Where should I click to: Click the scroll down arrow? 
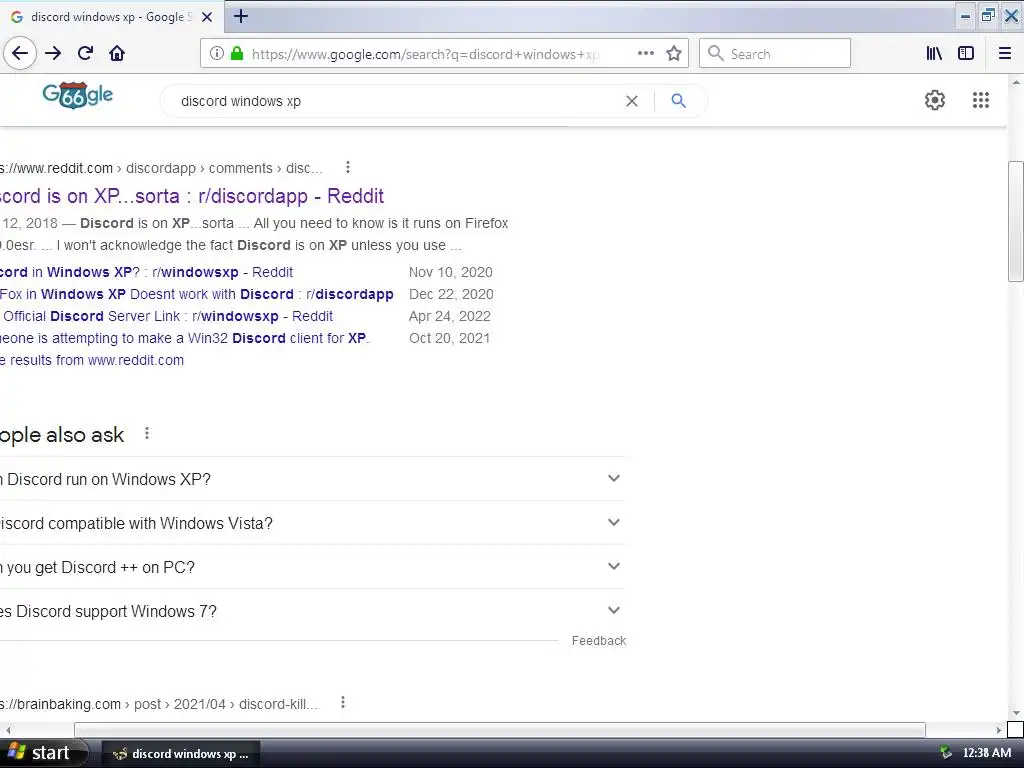[1016, 713]
